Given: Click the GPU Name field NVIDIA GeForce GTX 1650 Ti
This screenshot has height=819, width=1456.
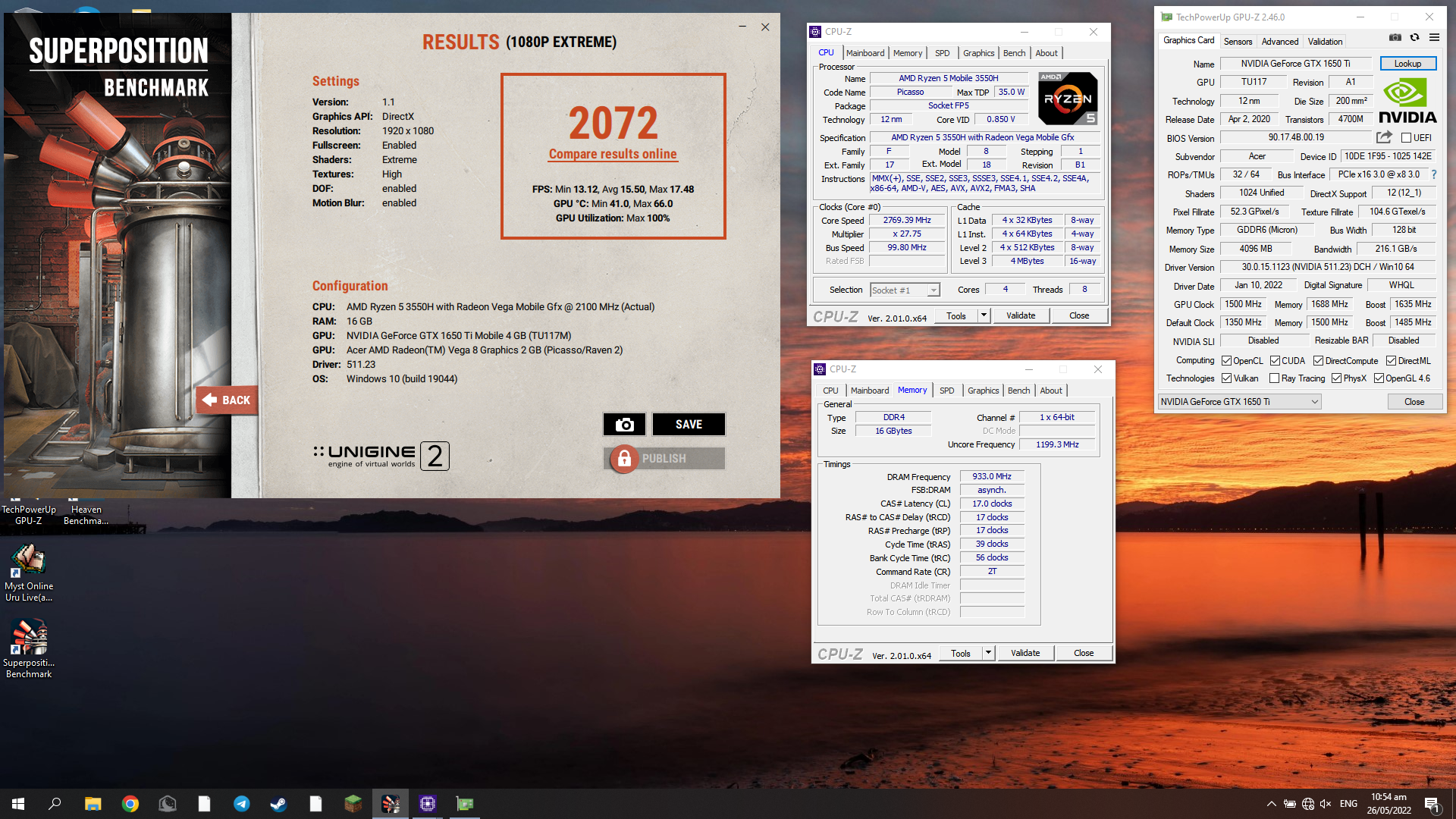Looking at the screenshot, I should (1295, 64).
